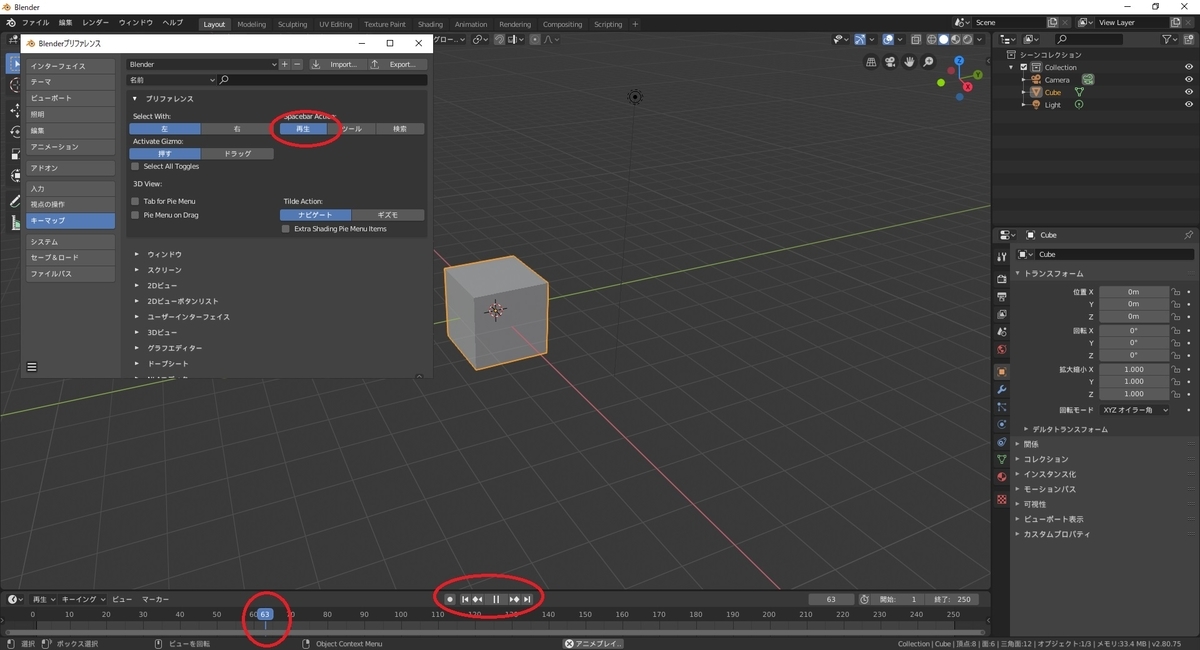Click the perspective/orthographic grid view icon
This screenshot has height=650, width=1200.
click(x=871, y=62)
